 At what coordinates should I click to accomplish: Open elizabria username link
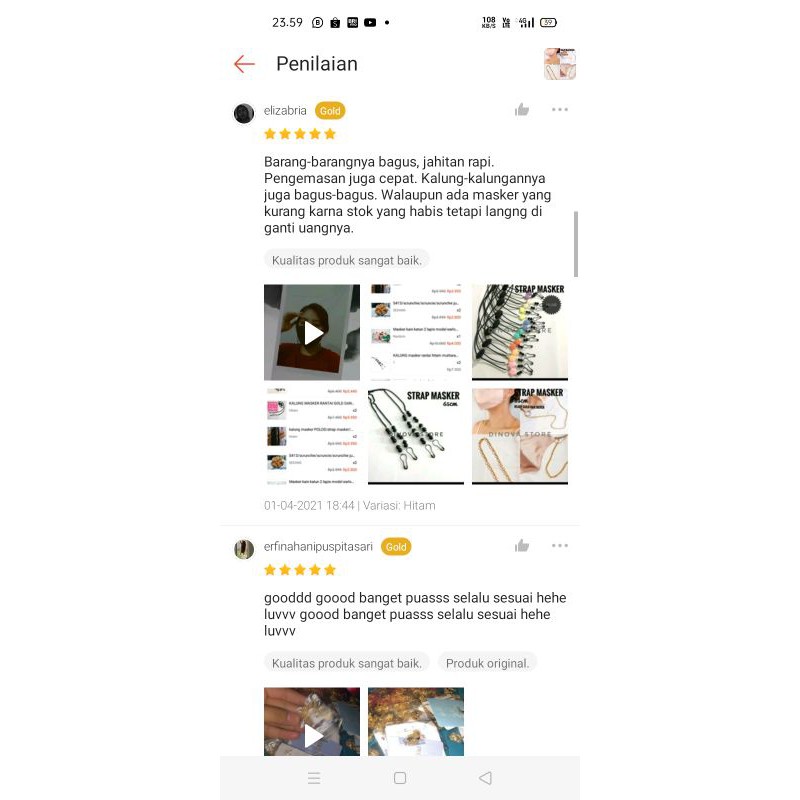[x=285, y=110]
